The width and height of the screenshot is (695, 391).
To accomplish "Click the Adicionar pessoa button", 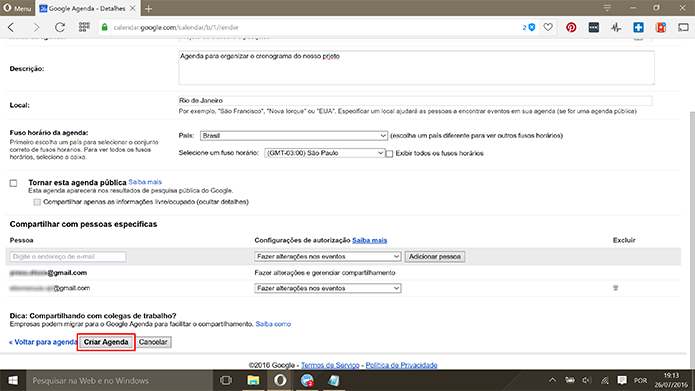I will tap(435, 257).
